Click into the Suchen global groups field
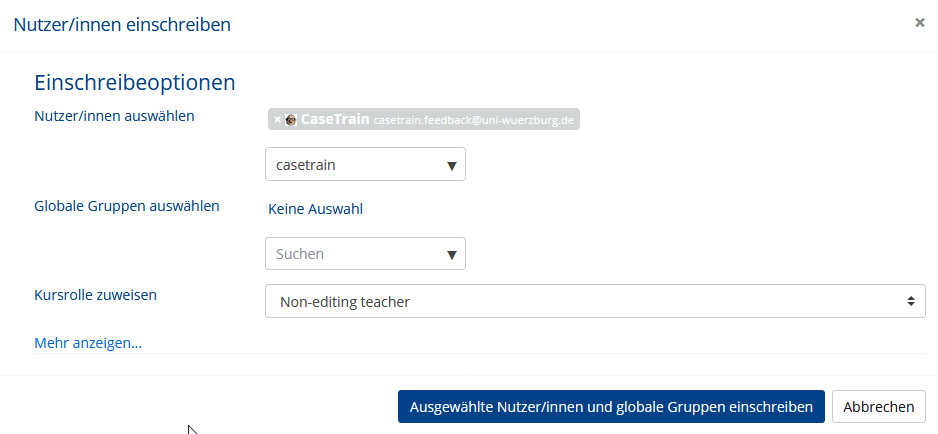The width and height of the screenshot is (938, 434). (358, 254)
